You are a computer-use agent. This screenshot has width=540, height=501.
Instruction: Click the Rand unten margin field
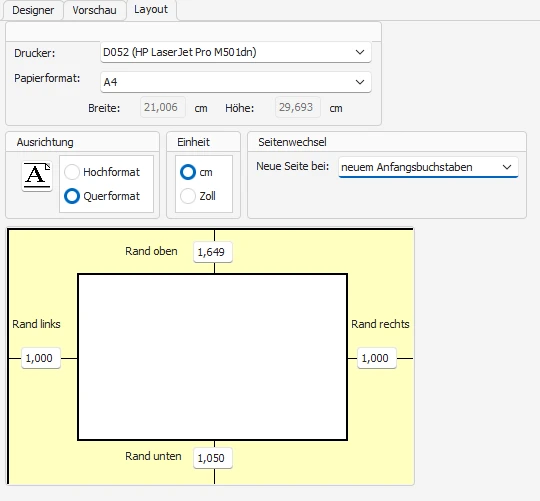coord(213,458)
